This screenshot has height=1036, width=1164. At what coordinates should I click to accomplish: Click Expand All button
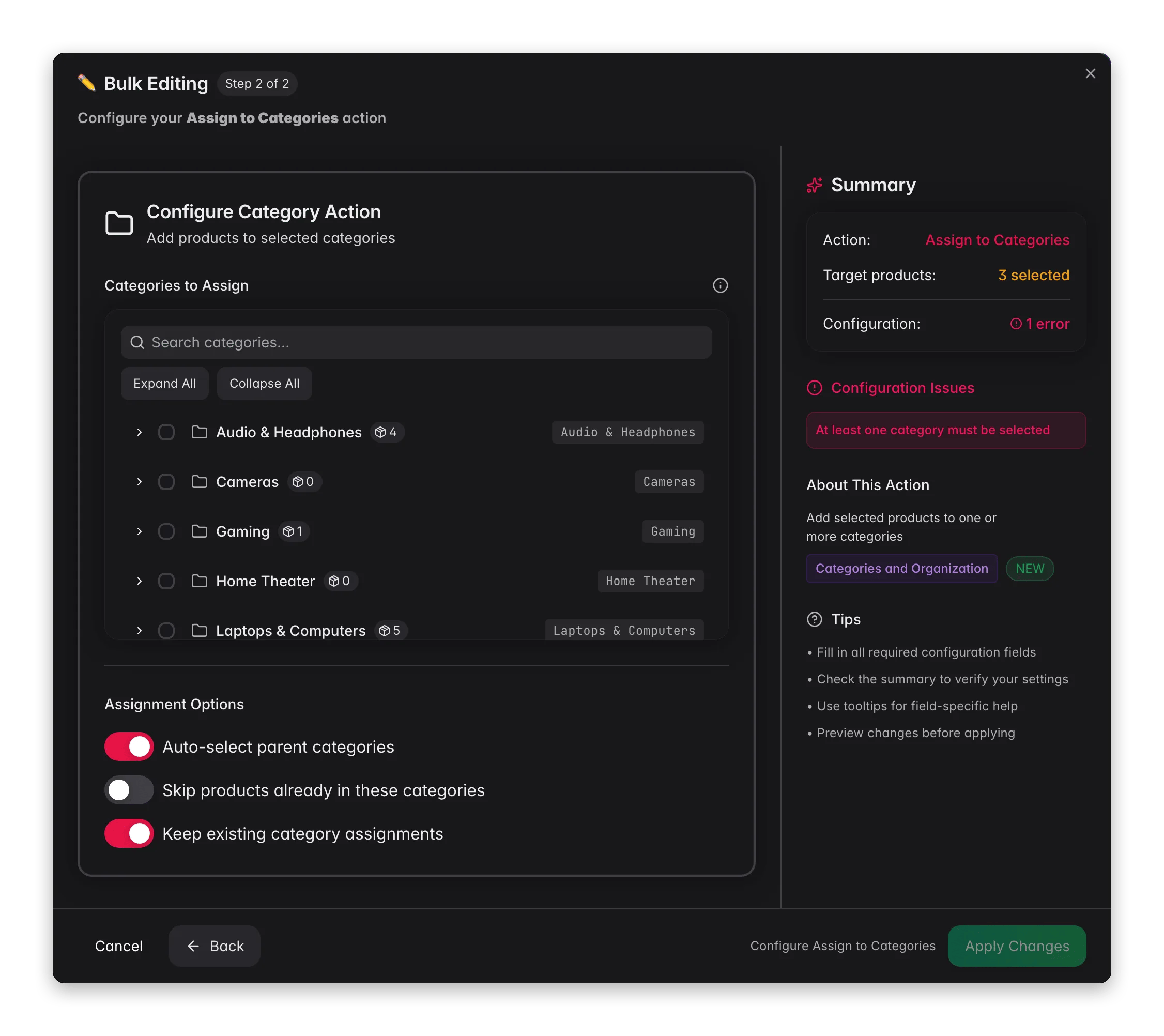pos(164,383)
